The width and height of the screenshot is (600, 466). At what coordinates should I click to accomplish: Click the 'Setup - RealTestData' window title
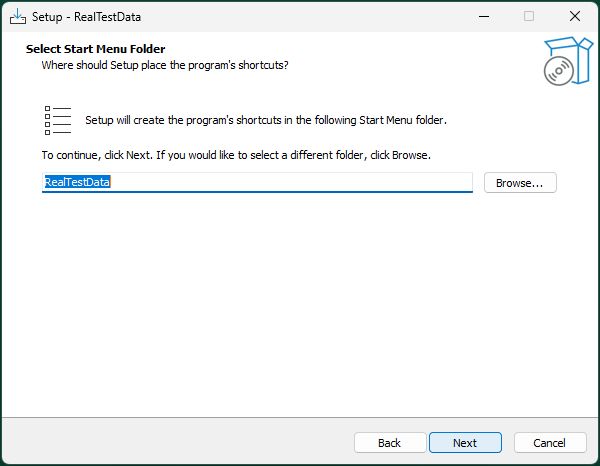pos(86,17)
